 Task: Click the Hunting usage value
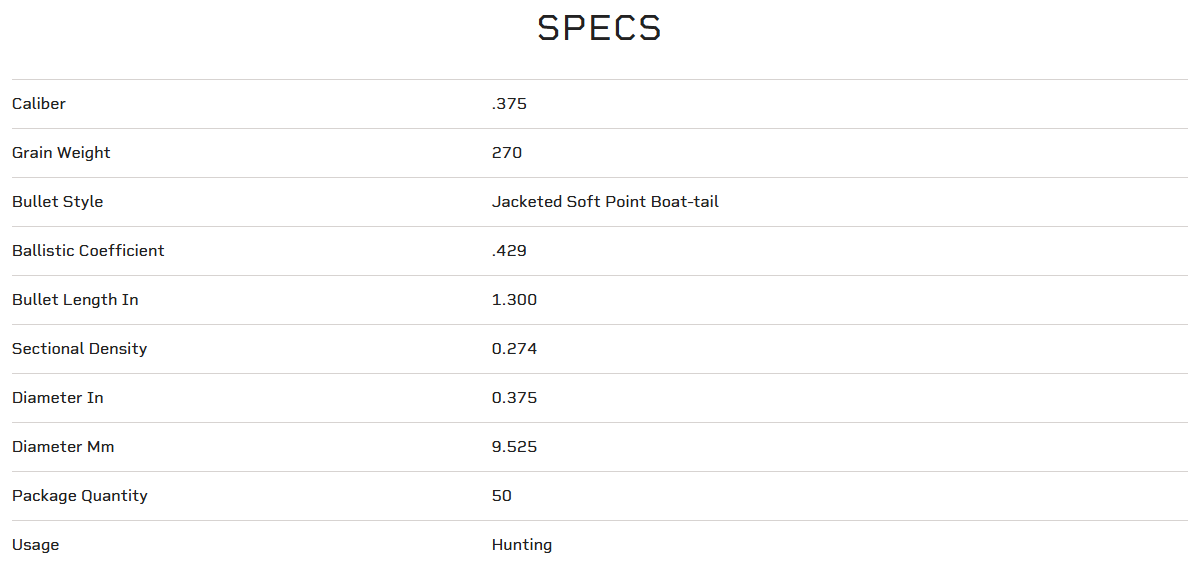tap(522, 545)
